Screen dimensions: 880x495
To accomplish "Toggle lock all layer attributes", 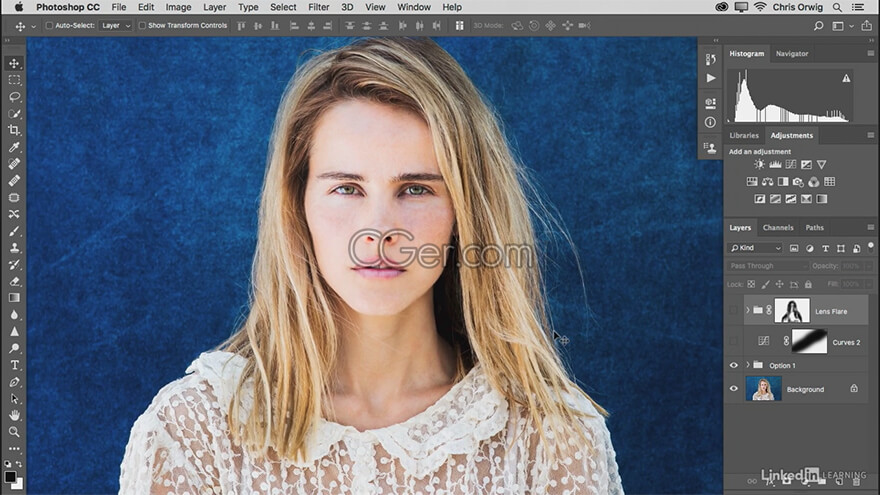I will 808,284.
